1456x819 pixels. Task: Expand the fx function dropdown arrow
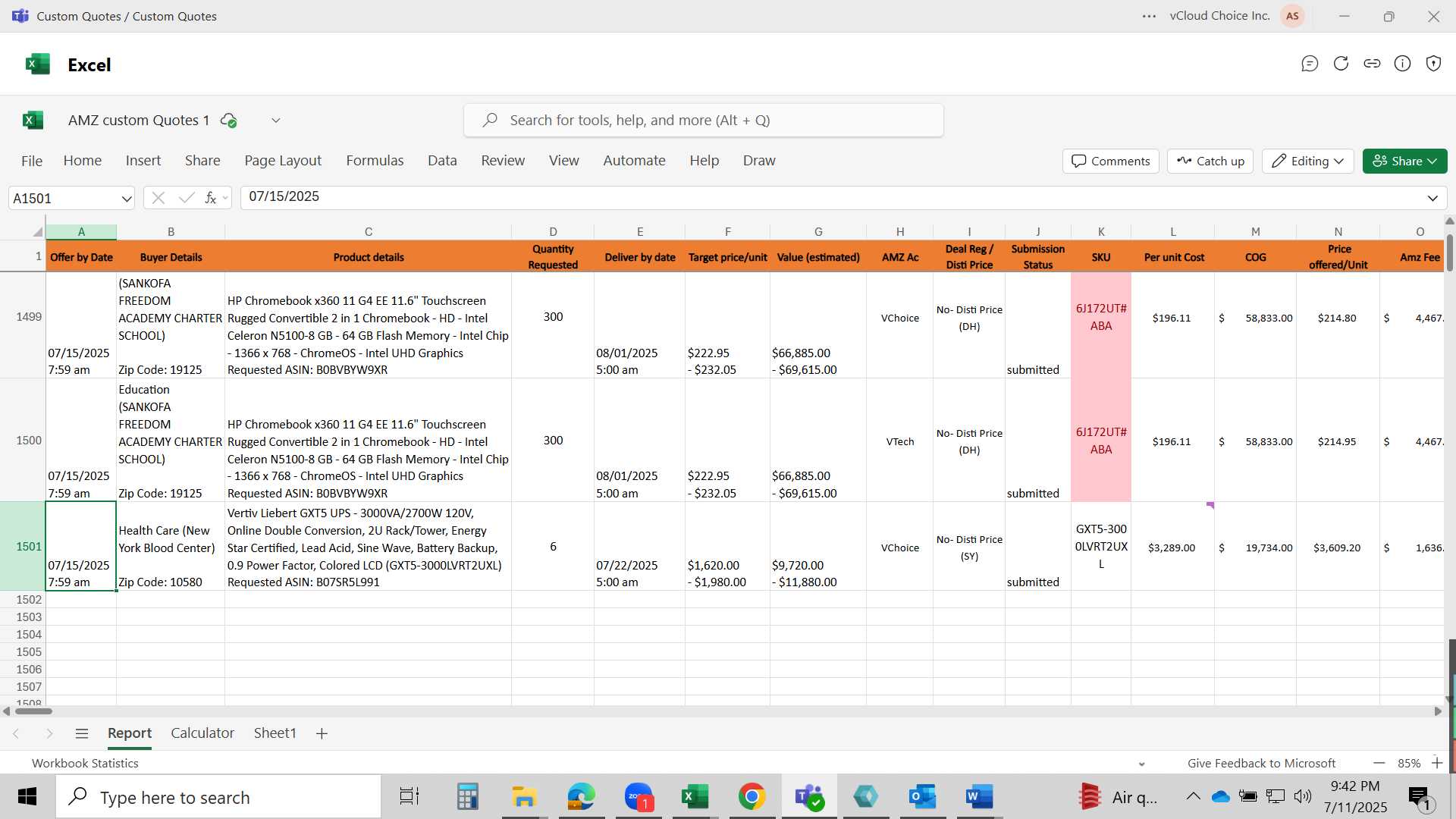click(x=225, y=199)
